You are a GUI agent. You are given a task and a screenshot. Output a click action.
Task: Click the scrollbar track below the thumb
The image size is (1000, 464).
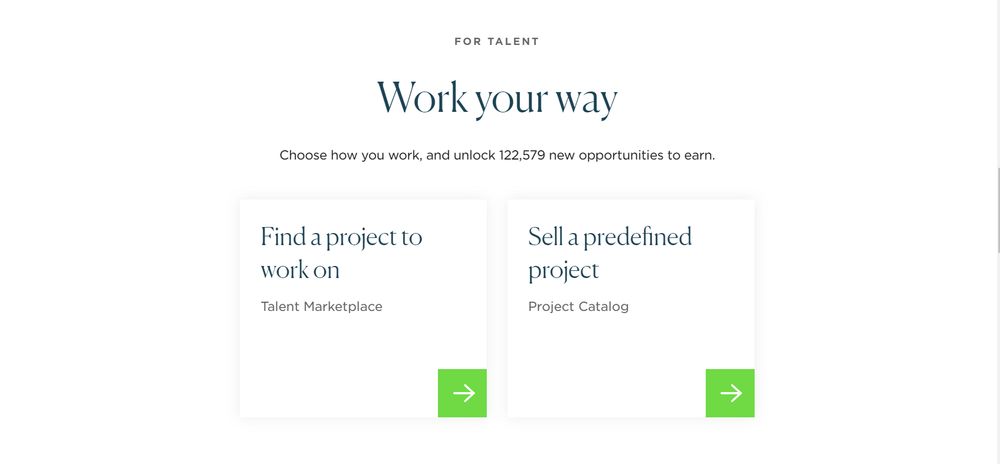click(997, 357)
